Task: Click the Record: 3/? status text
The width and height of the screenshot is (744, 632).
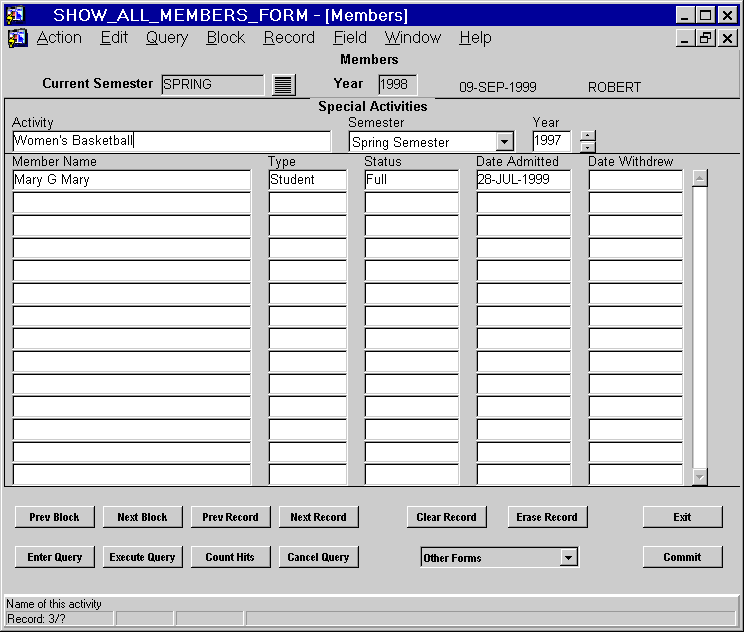Action: point(36,619)
